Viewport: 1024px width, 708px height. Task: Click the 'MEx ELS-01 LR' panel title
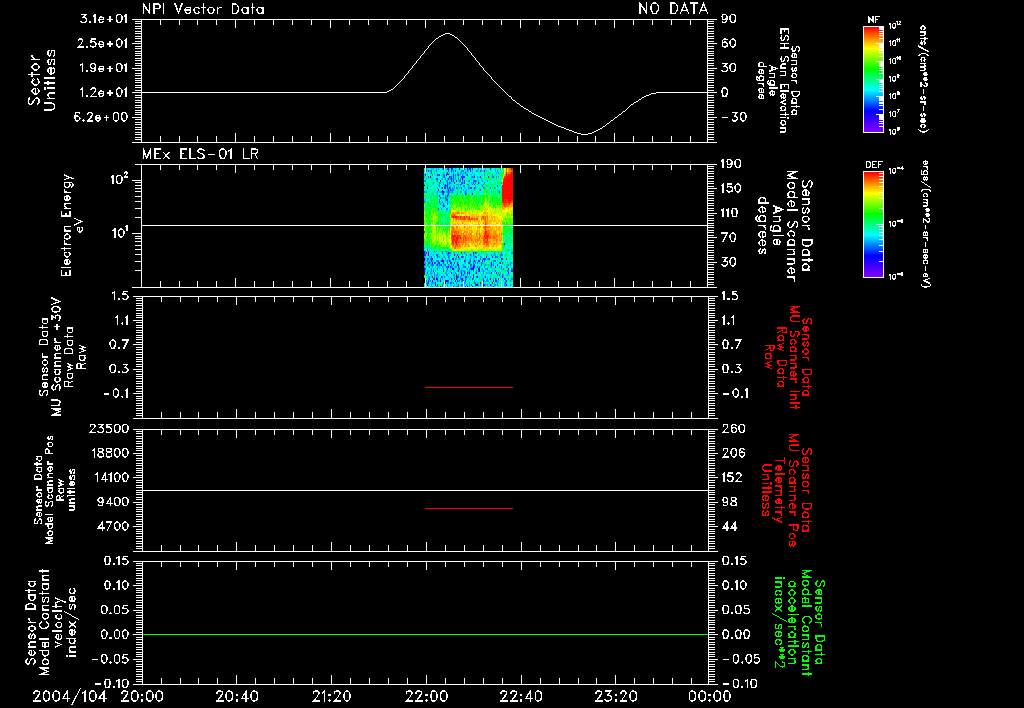[200, 154]
